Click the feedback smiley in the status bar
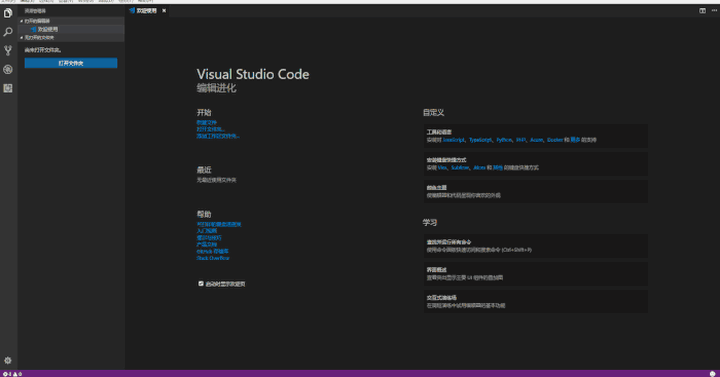Screen dimensions: 720x377 713,374
